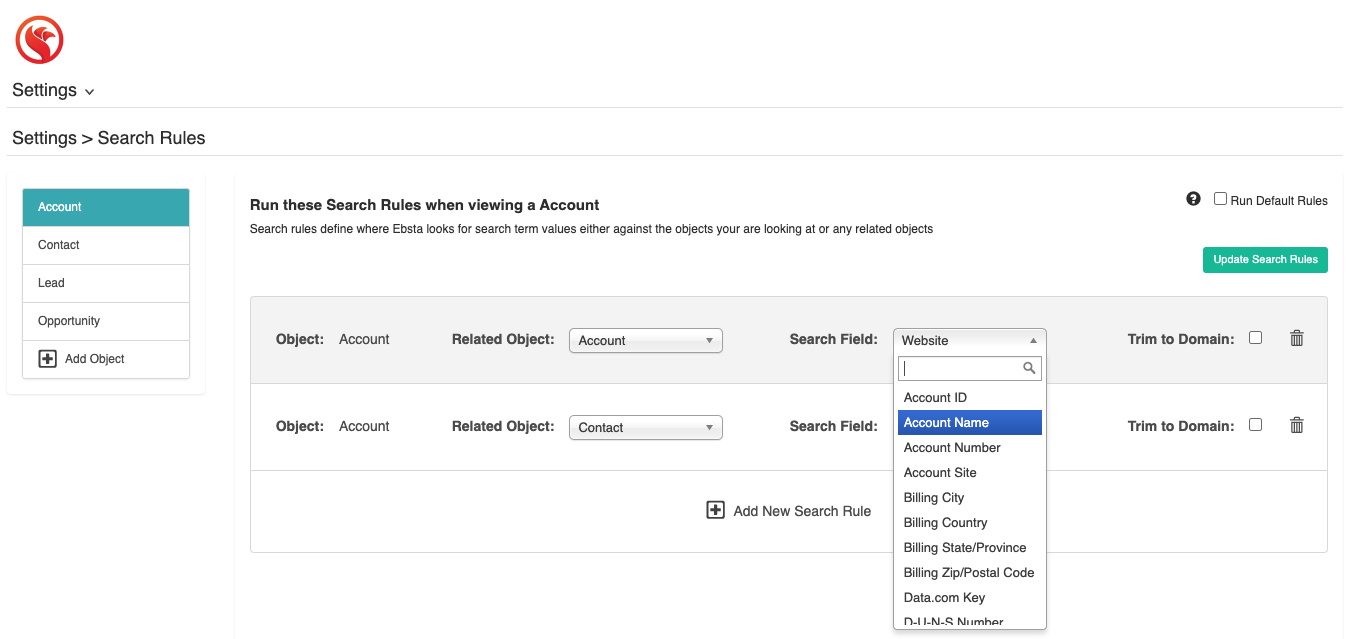Click the help question mark icon

click(x=1193, y=199)
